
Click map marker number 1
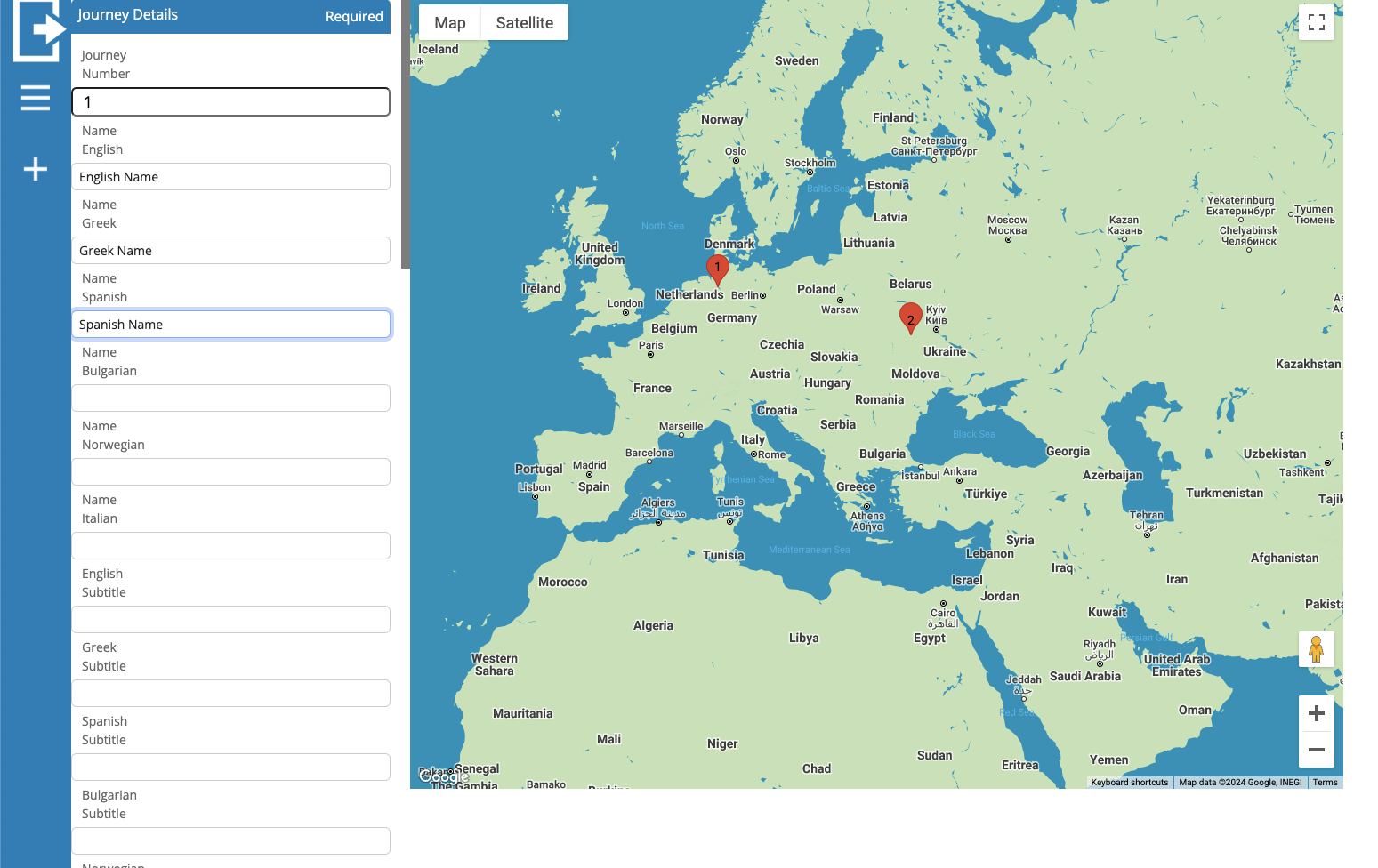(717, 268)
